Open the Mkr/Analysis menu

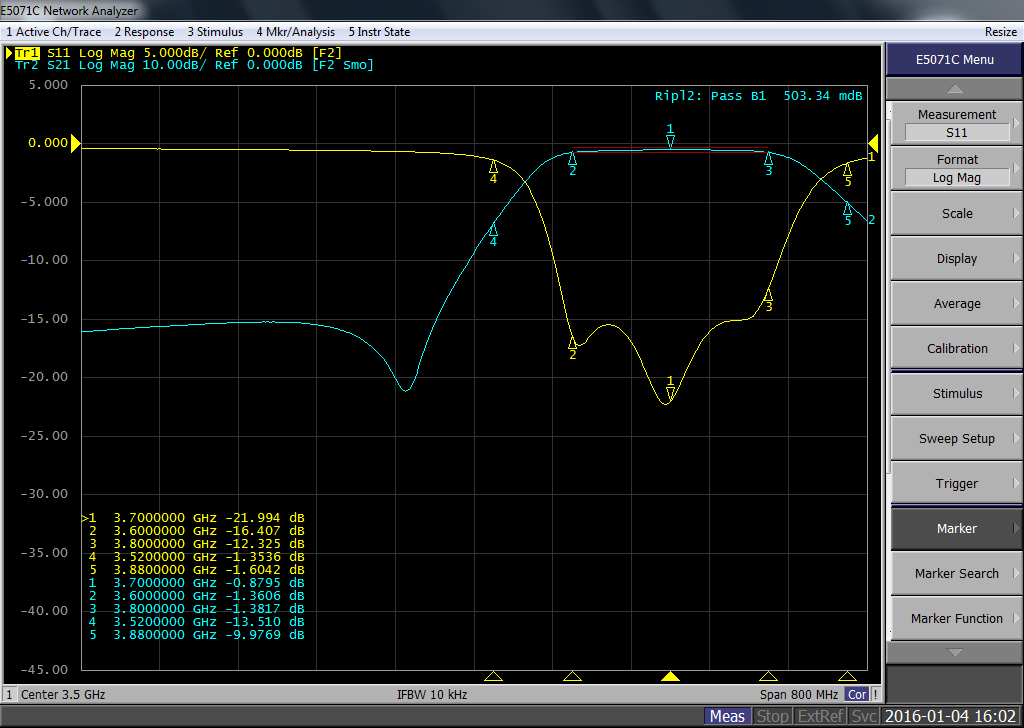click(x=296, y=32)
